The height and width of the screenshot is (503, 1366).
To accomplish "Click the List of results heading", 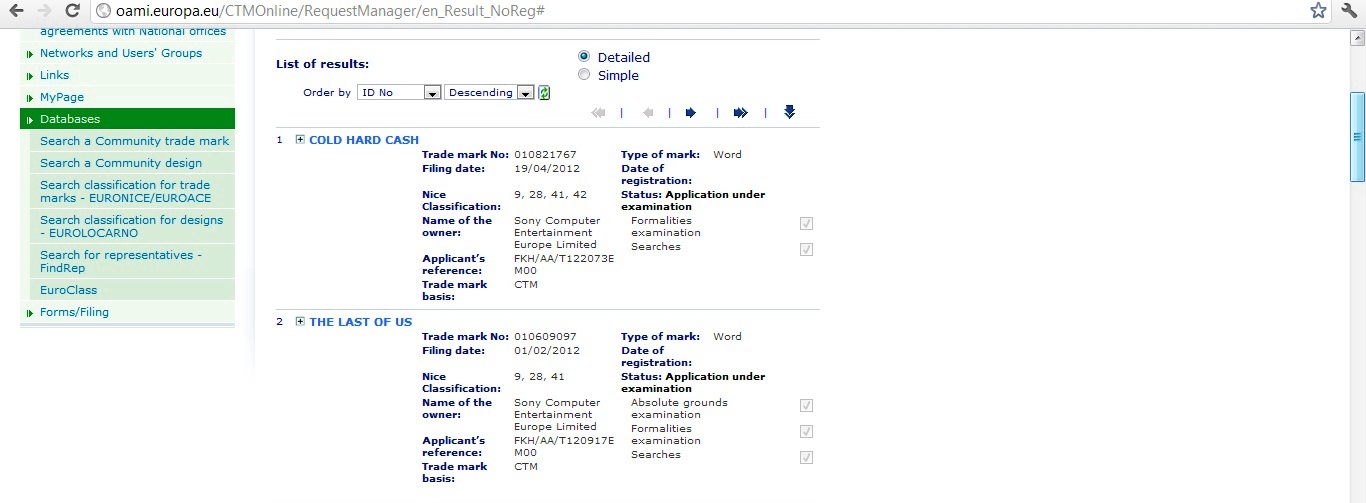I will coord(322,64).
